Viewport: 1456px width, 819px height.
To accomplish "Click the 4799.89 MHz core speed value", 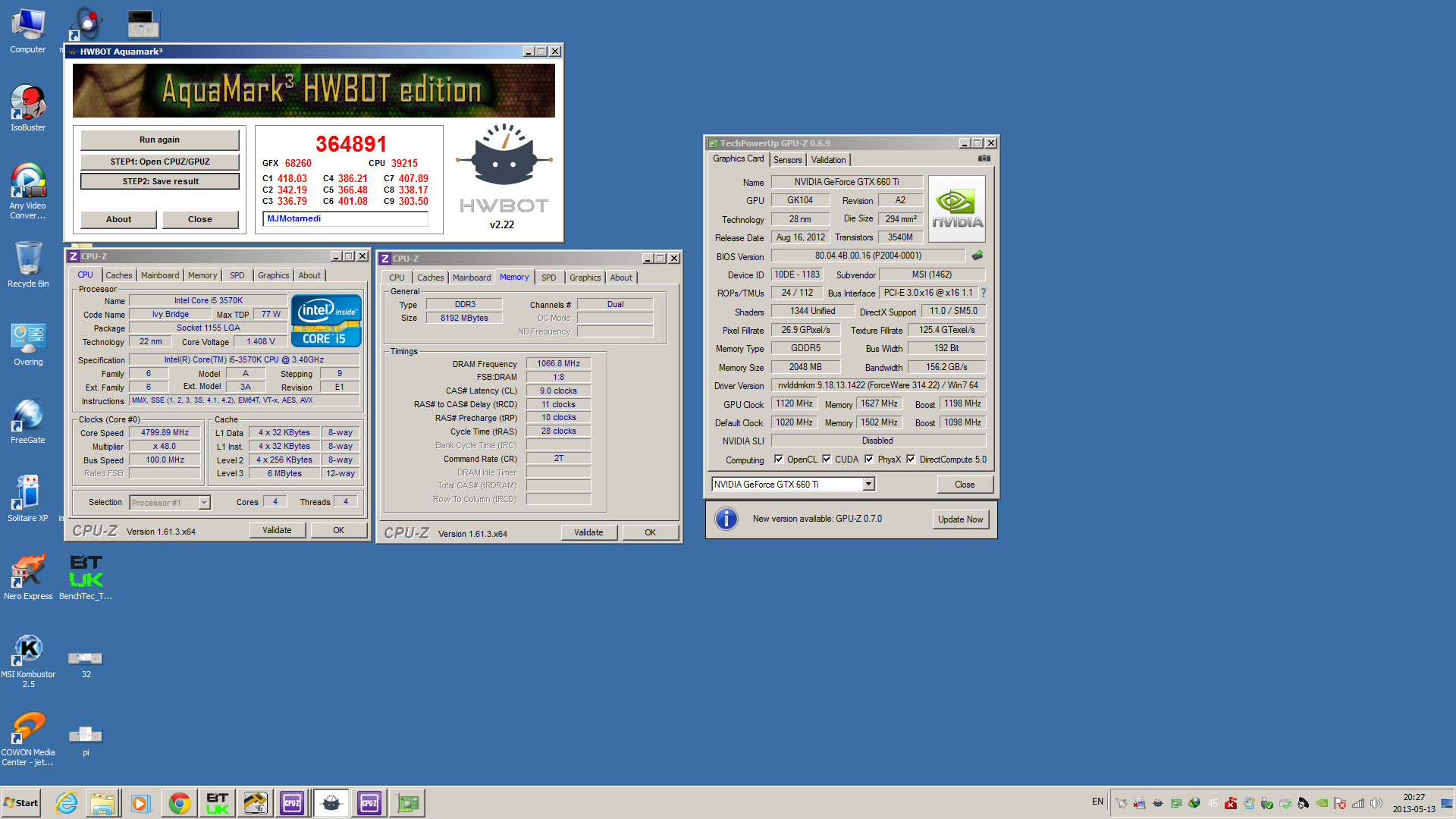I will click(165, 433).
